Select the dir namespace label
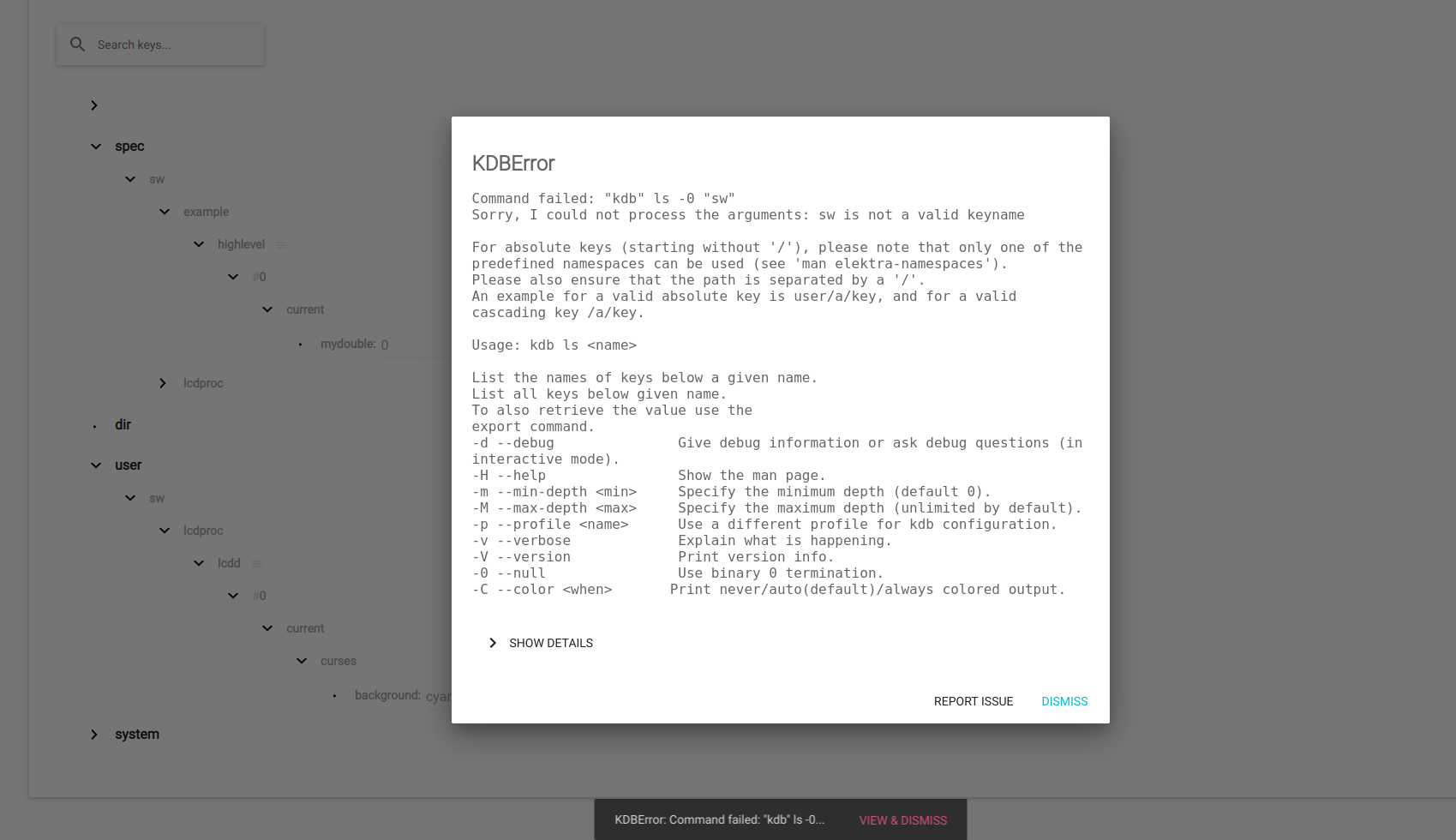 [x=123, y=424]
